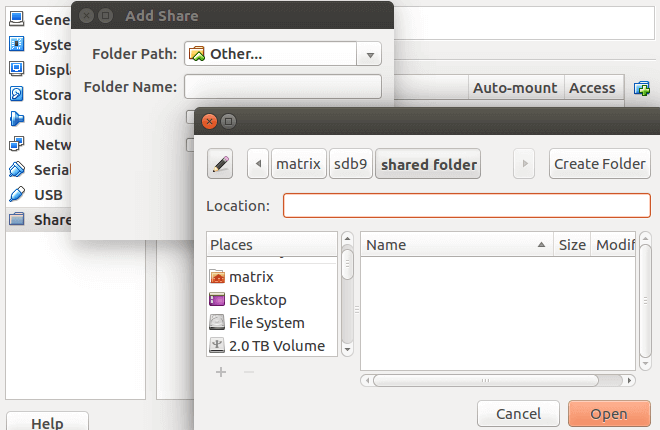
Task: Click the add bookmark plus icon
Action: coord(221,372)
